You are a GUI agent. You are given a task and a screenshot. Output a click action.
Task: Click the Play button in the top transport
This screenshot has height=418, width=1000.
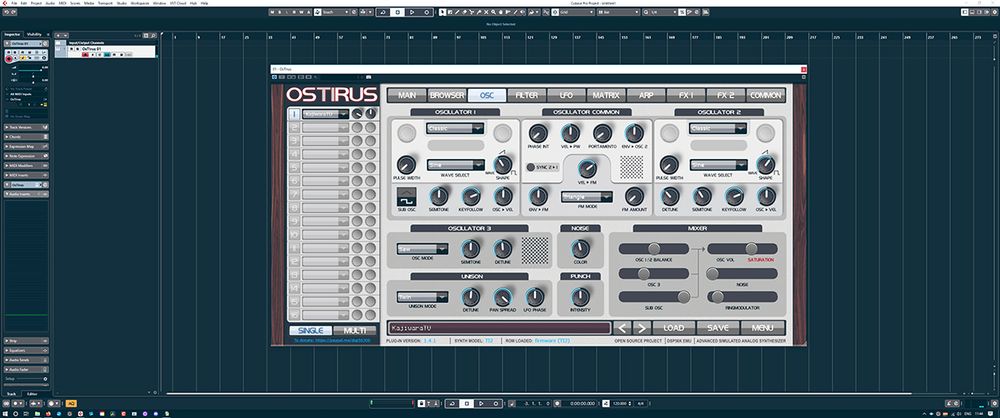coord(412,12)
